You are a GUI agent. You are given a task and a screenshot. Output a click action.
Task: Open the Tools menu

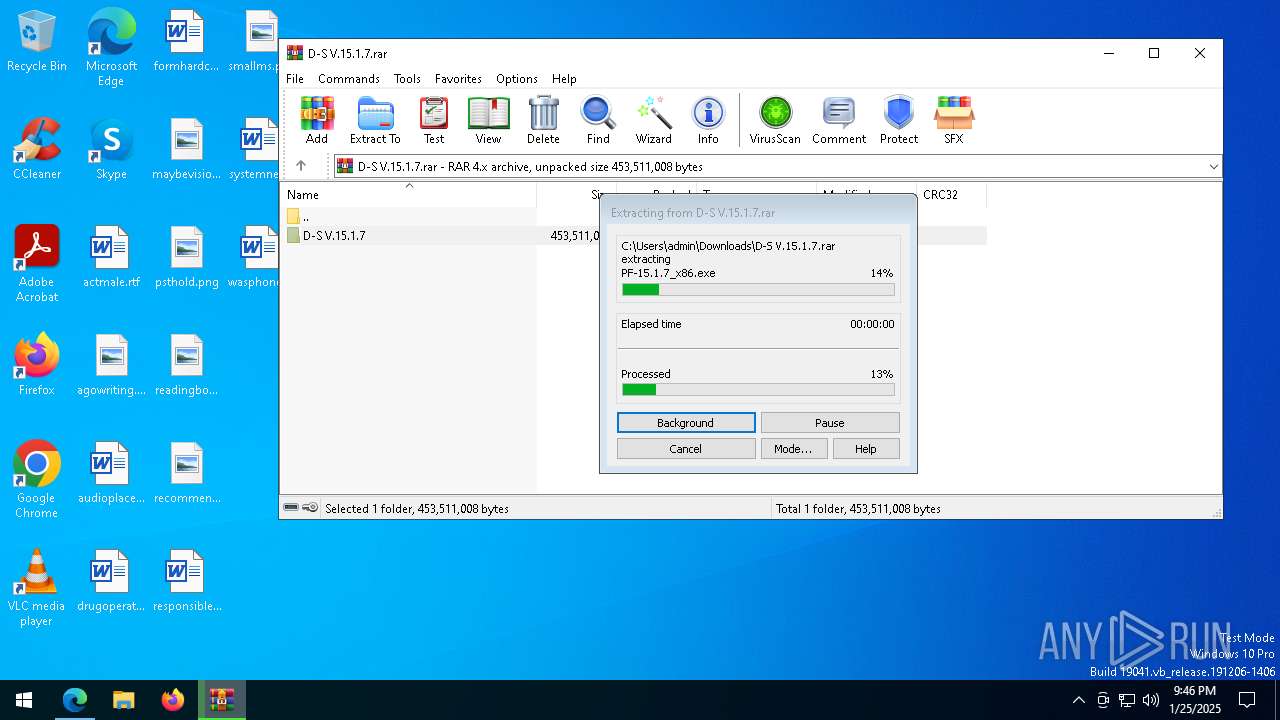click(x=407, y=79)
